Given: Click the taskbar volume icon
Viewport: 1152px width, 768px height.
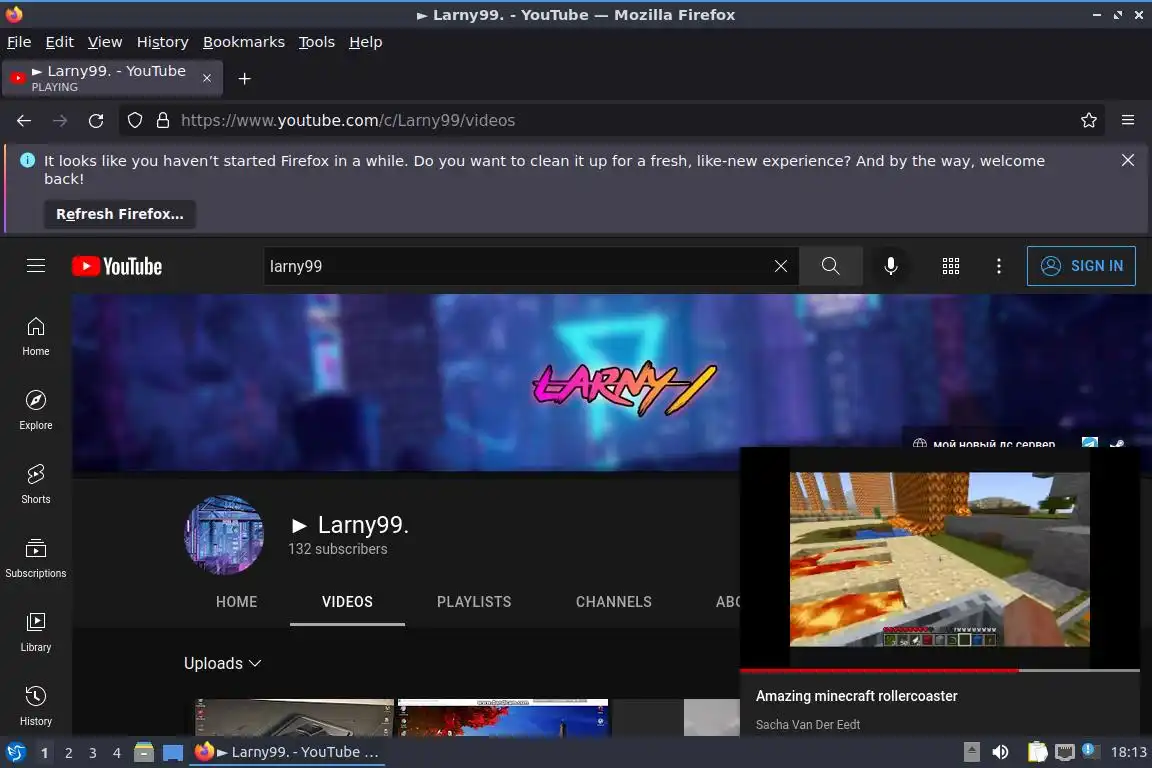Looking at the screenshot, I should pos(1000,752).
